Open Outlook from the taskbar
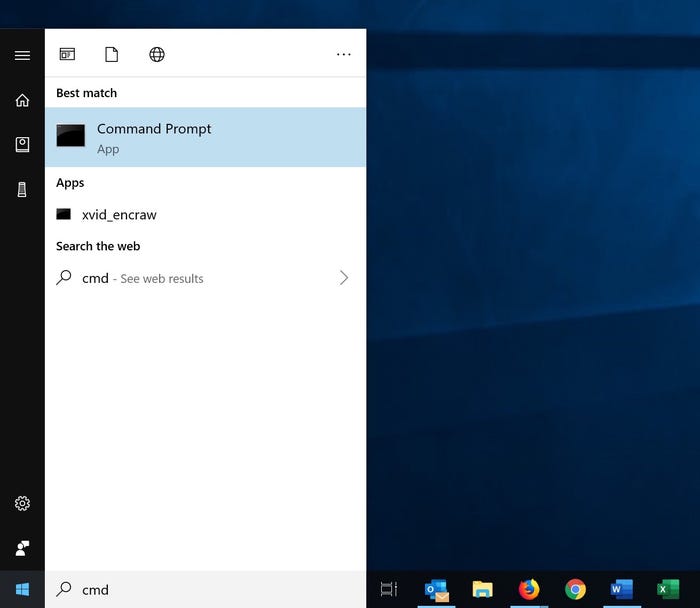This screenshot has width=700, height=608. (x=436, y=589)
